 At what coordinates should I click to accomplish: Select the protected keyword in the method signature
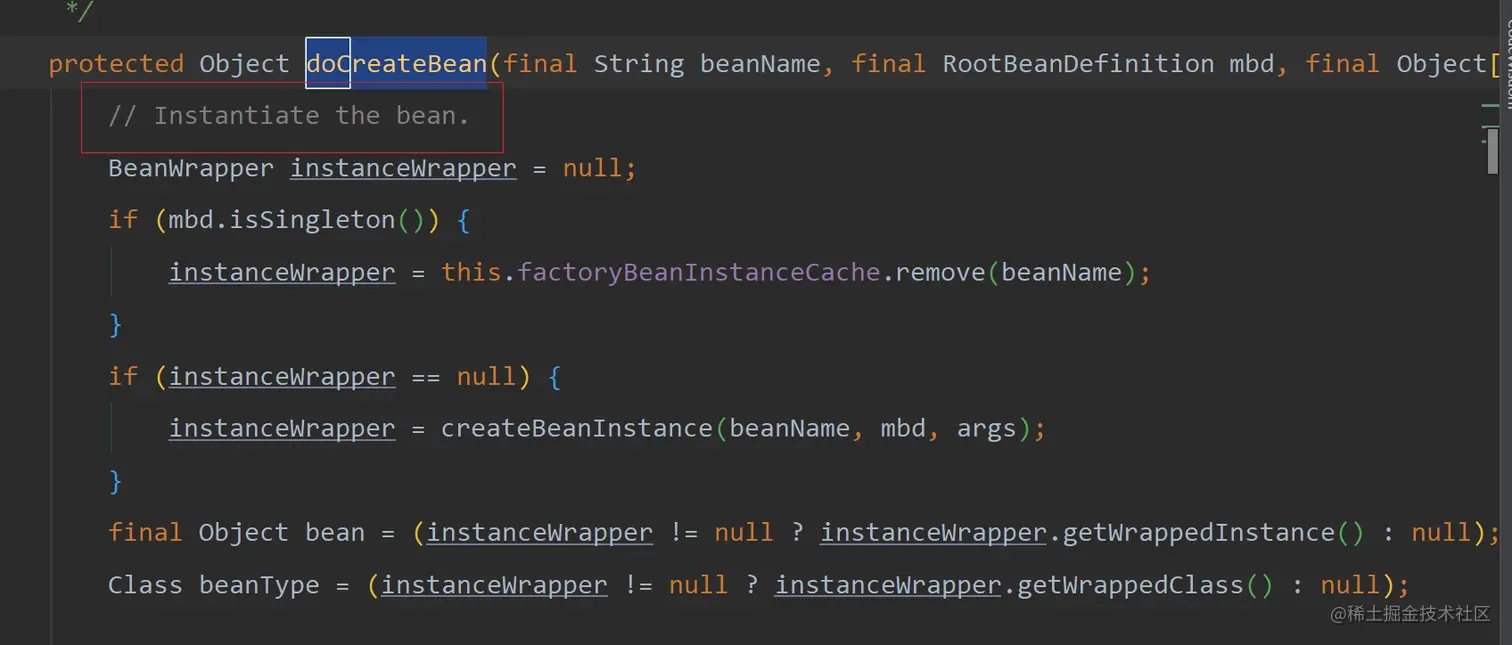[x=116, y=63]
